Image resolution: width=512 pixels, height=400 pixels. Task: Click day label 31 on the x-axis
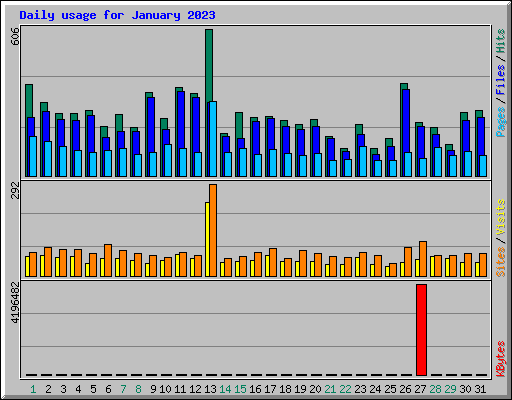480,389
